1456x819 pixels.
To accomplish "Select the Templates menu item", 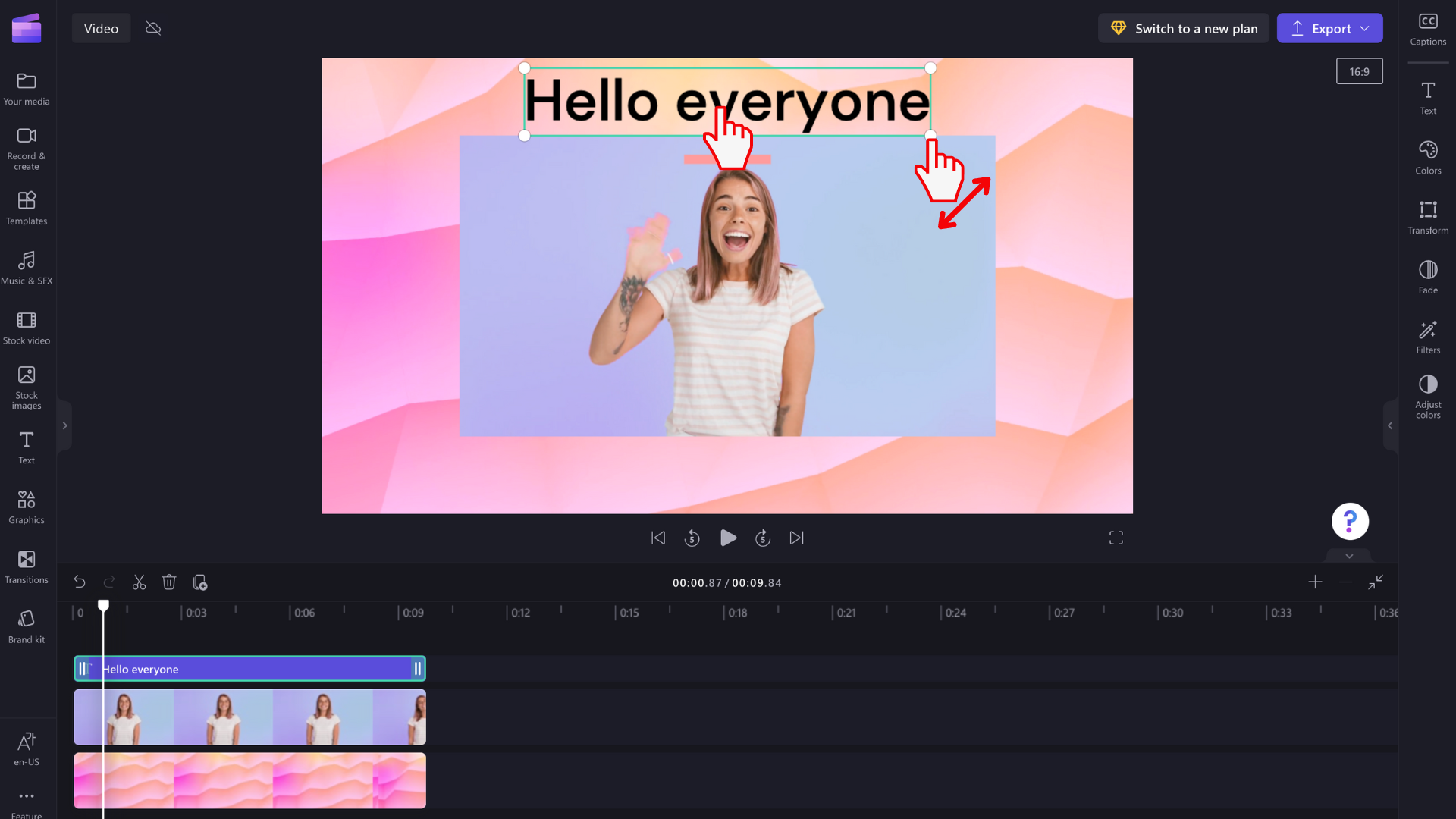I will tap(27, 207).
